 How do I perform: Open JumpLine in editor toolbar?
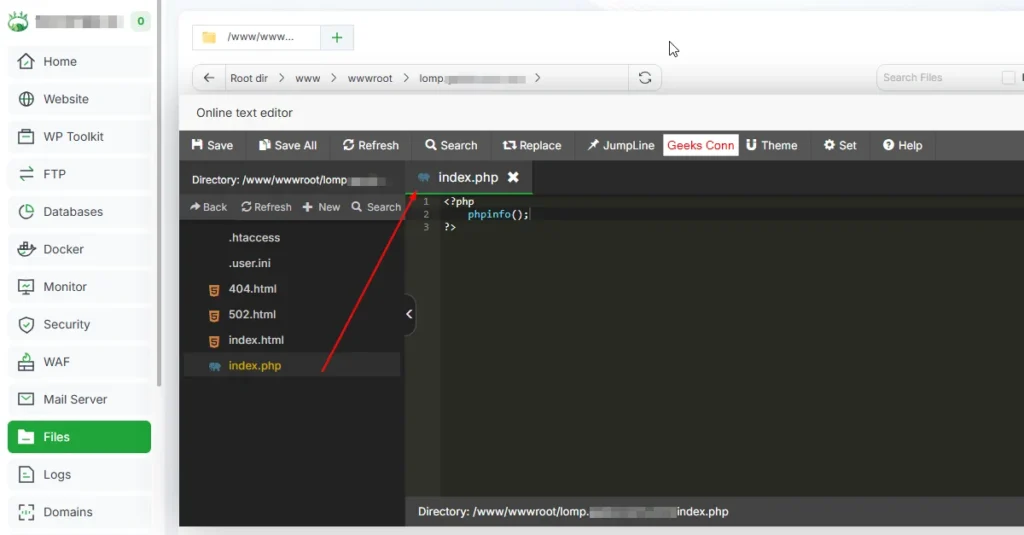pyautogui.click(x=620, y=146)
